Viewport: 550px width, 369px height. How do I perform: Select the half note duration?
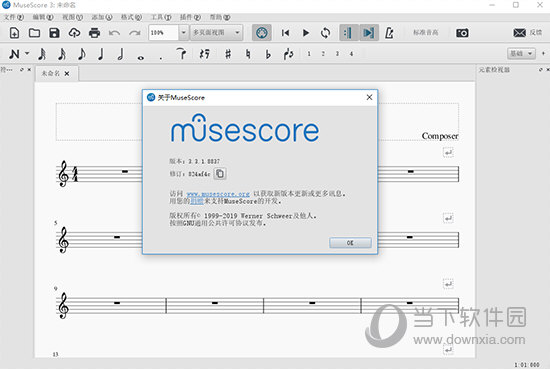click(x=121, y=54)
